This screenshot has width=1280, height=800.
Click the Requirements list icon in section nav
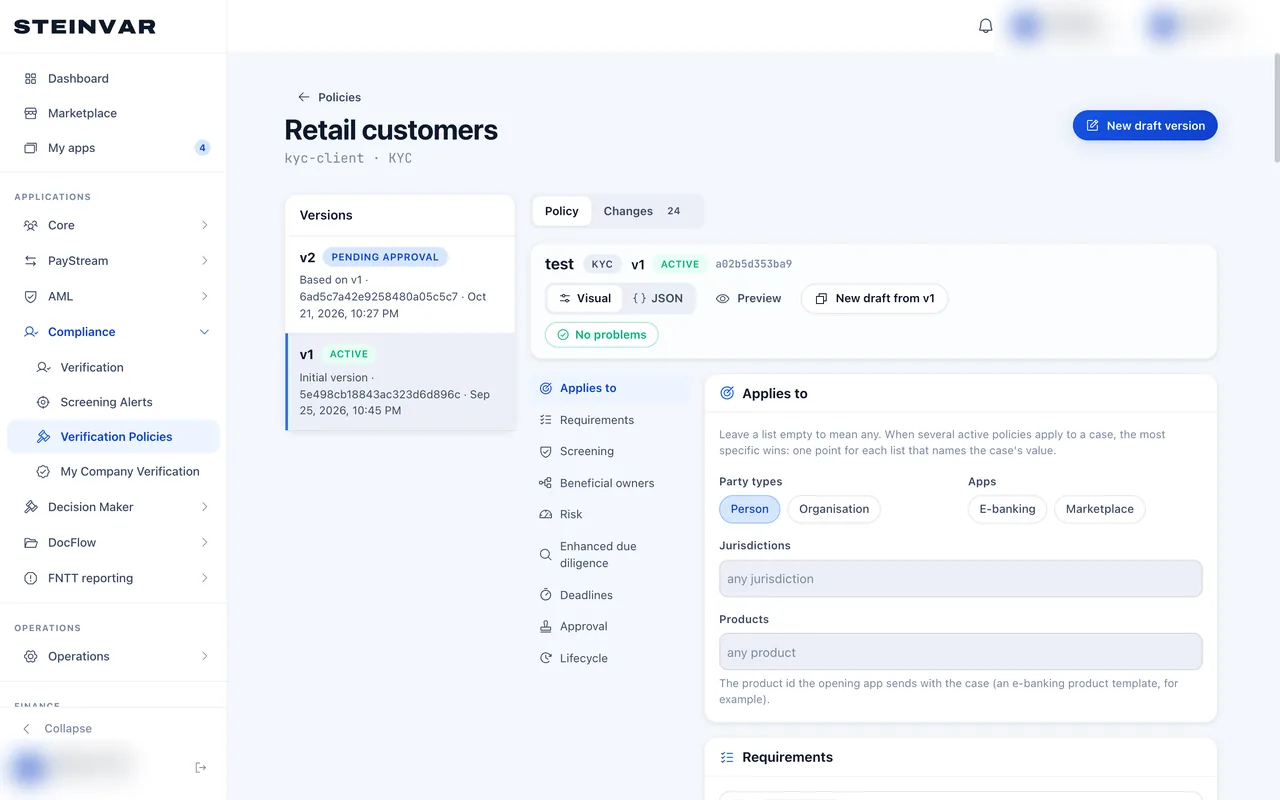point(545,420)
